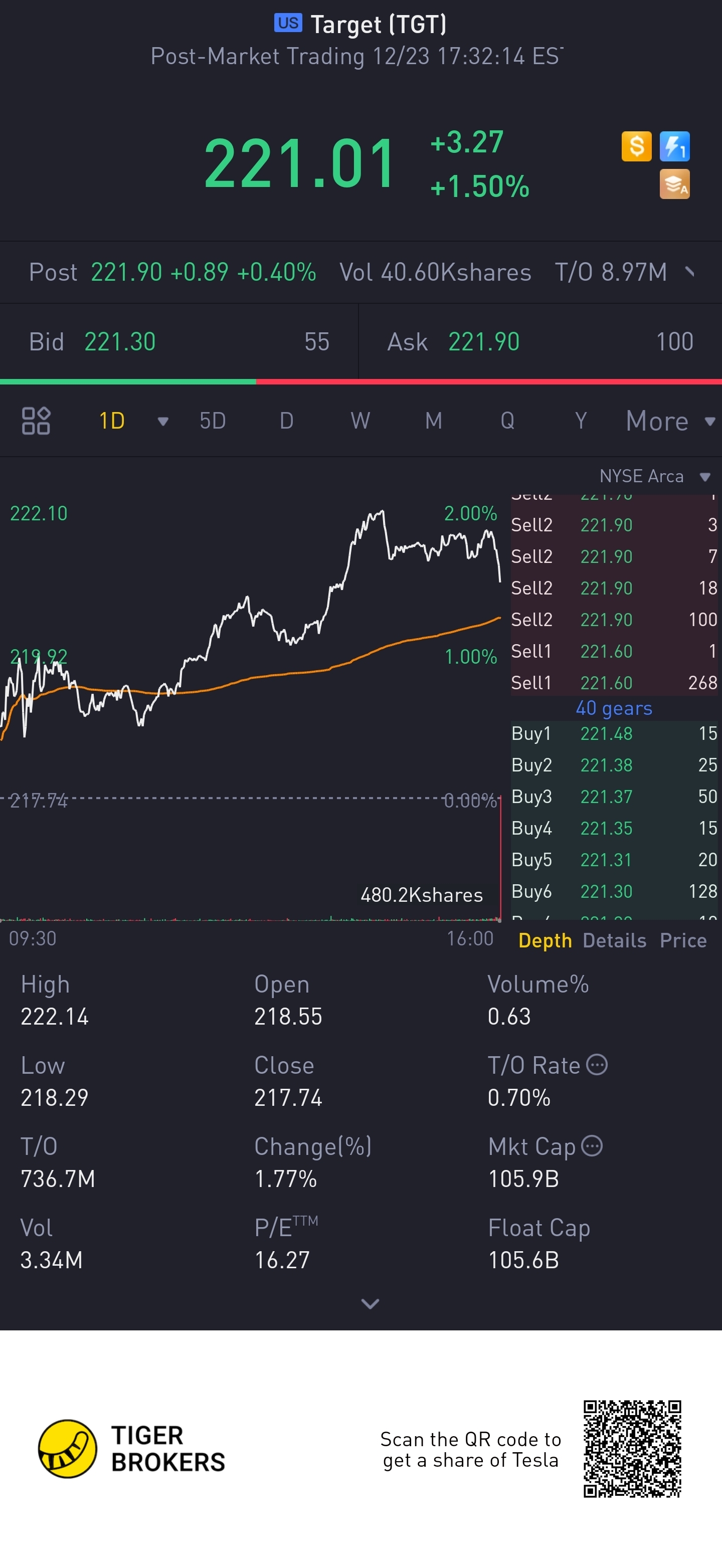Open T/O Rate info bubble icon
This screenshot has width=722, height=1568.
click(x=597, y=1065)
